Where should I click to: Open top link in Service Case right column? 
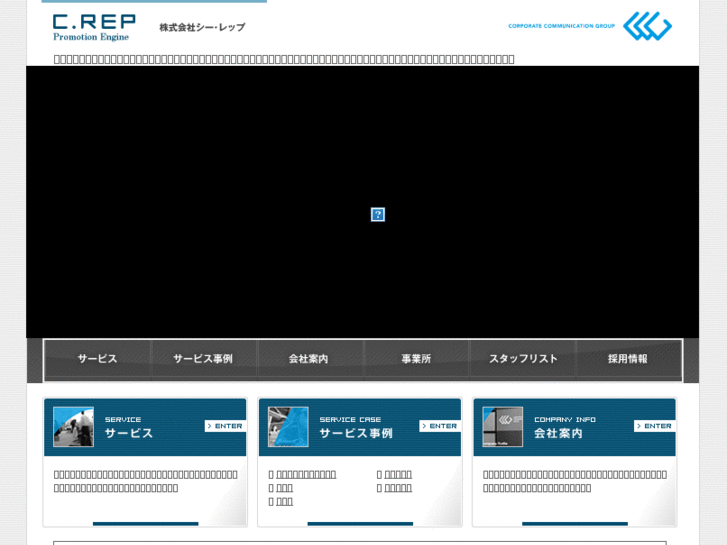[x=398, y=474]
